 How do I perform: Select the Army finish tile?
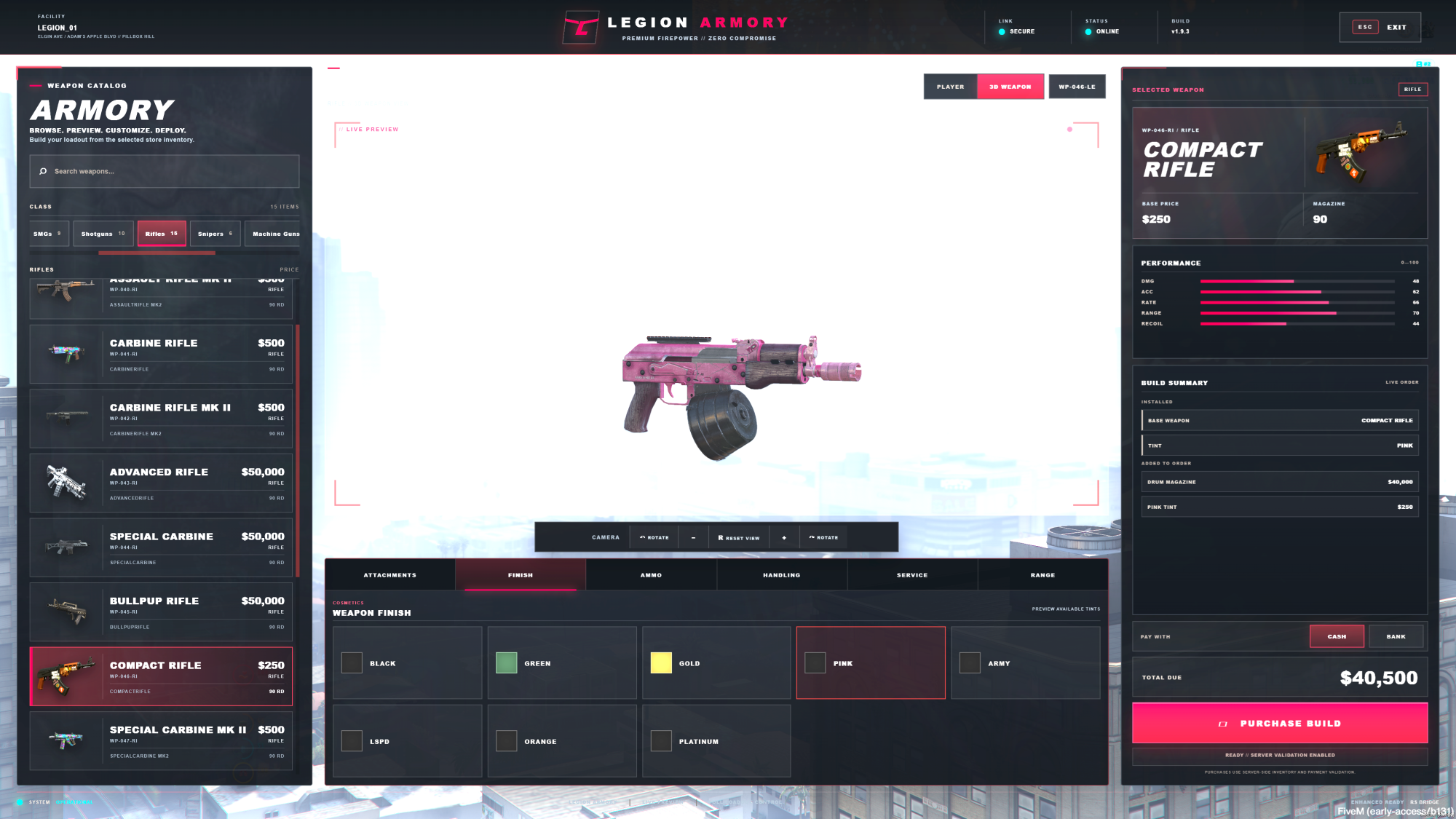1025,662
